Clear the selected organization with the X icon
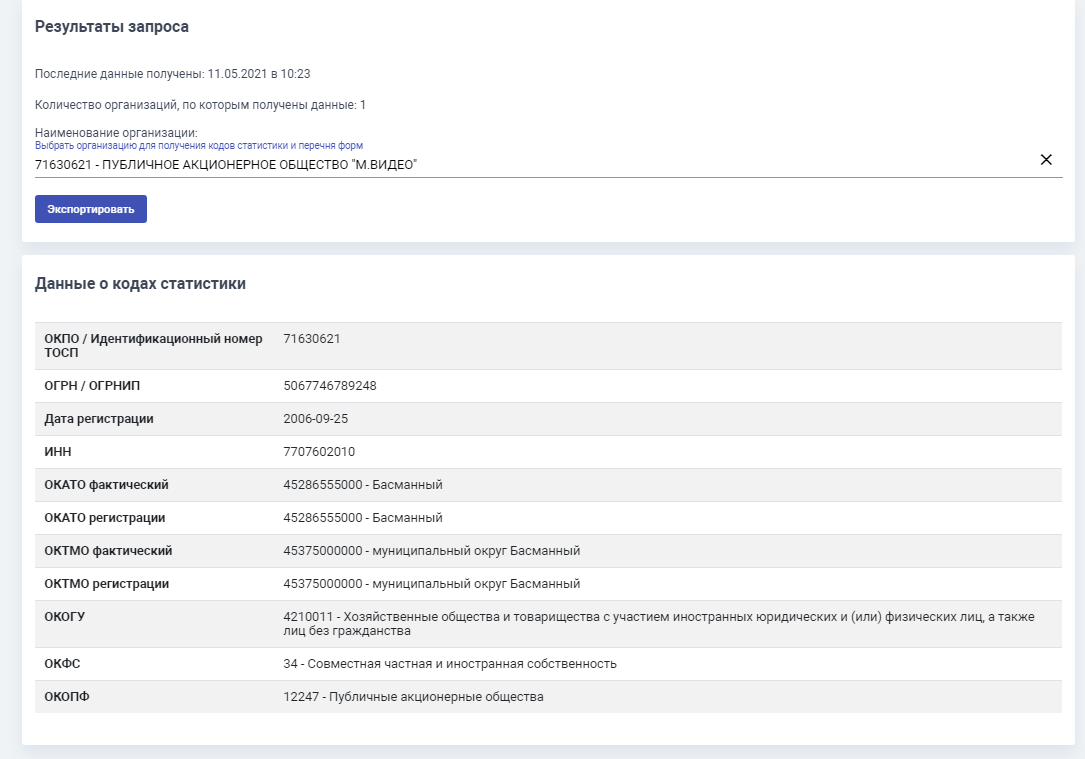 (1046, 160)
